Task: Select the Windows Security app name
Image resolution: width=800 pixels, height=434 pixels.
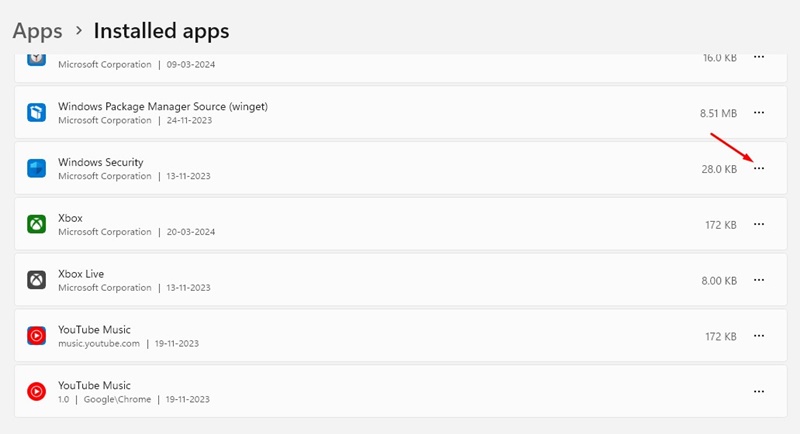Action: tap(101, 162)
